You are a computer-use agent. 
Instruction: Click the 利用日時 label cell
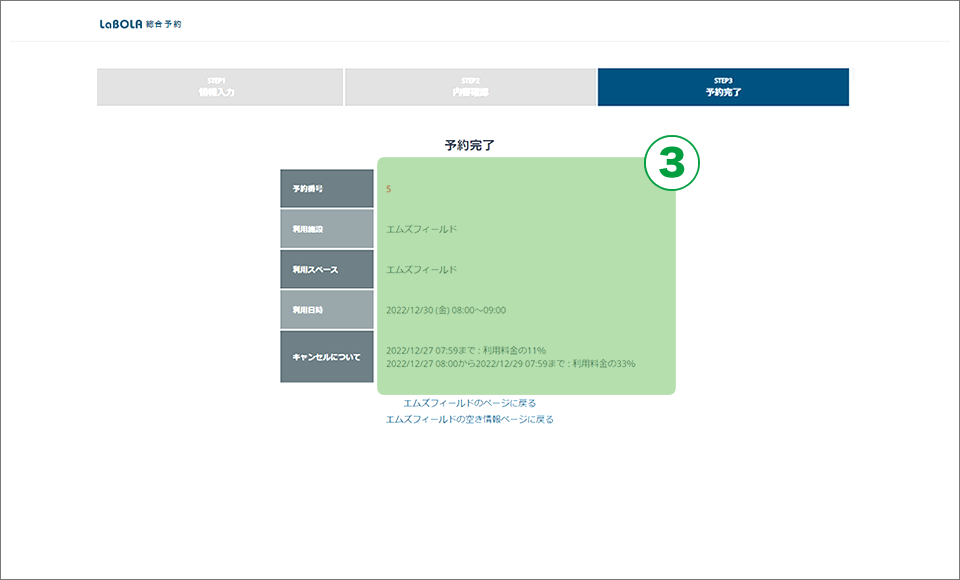[326, 310]
